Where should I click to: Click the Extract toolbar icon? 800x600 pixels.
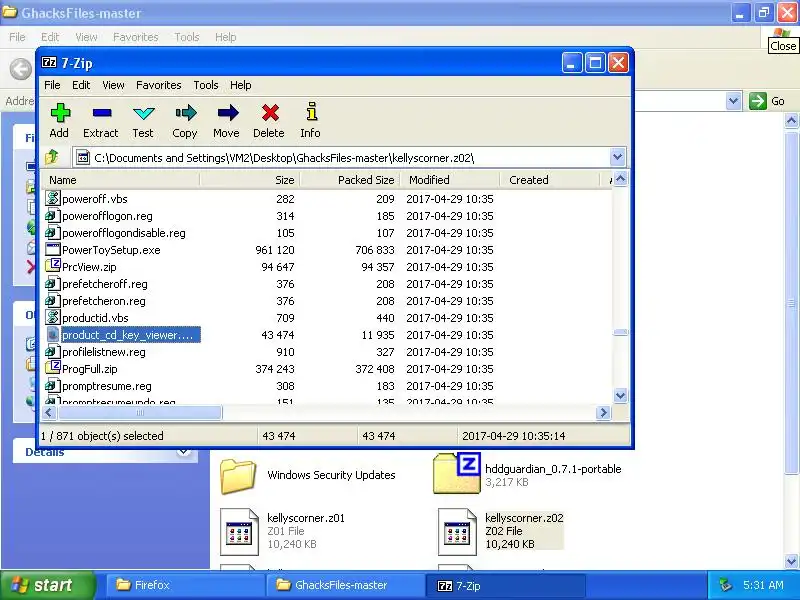[102, 113]
